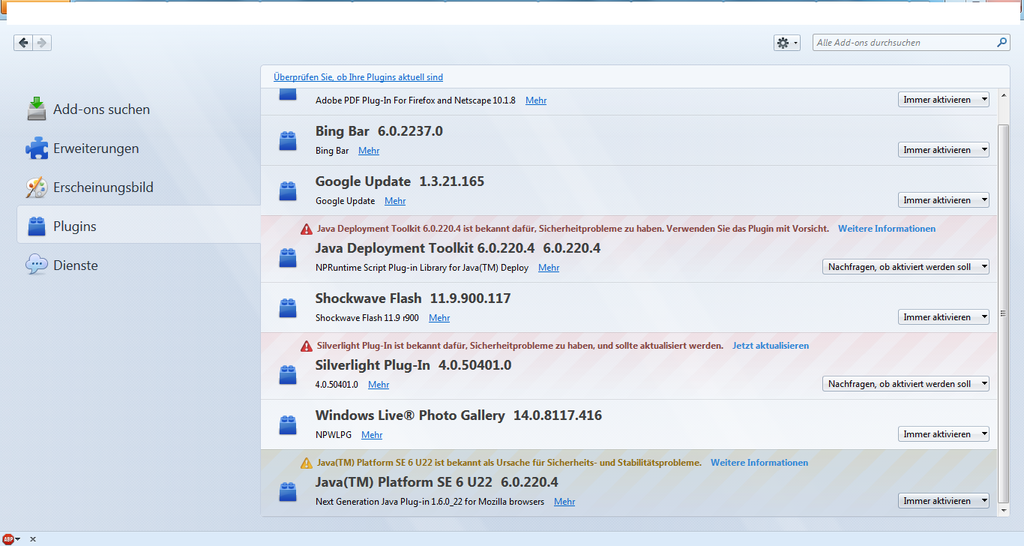Click the Shockwave Flash plugin brick icon
Viewport: 1024px width, 546px height.
click(x=288, y=308)
